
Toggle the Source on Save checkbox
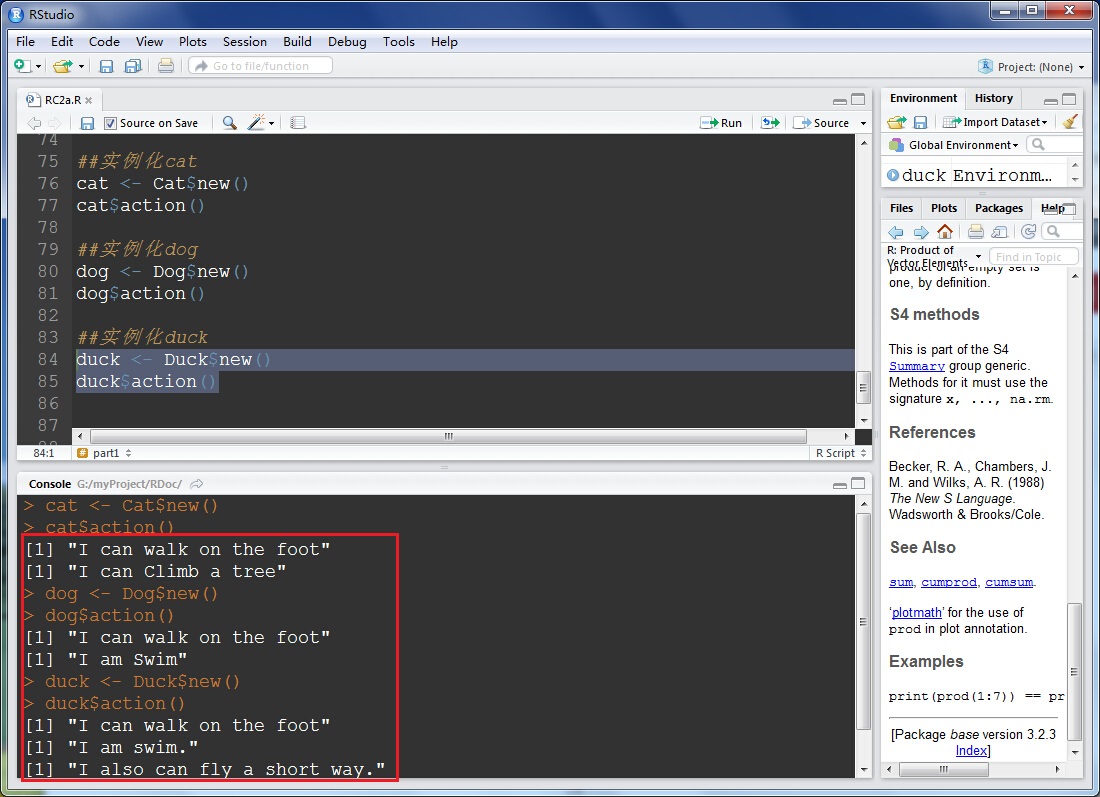pos(111,123)
